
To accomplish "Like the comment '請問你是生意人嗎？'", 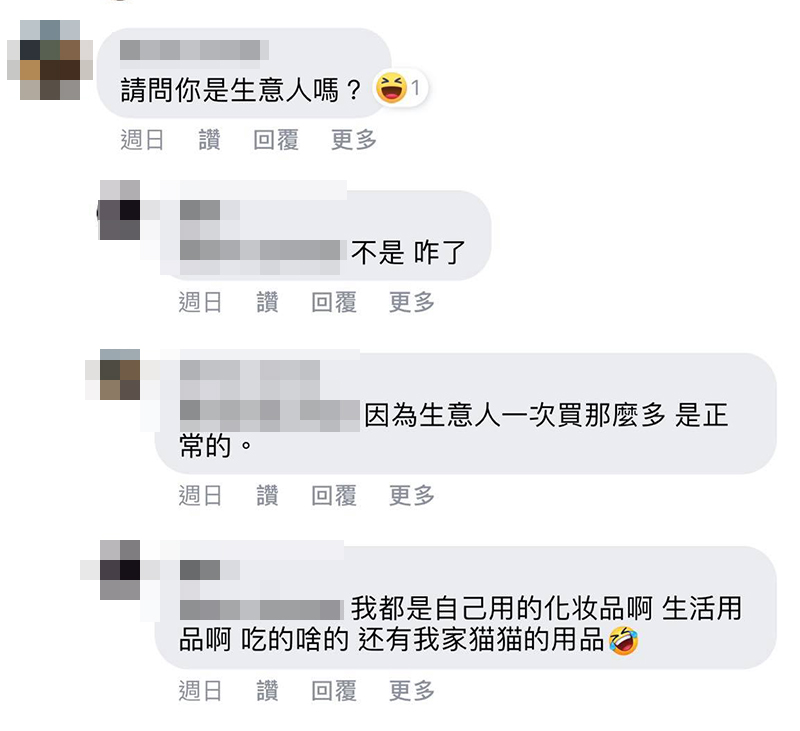I will tap(209, 140).
